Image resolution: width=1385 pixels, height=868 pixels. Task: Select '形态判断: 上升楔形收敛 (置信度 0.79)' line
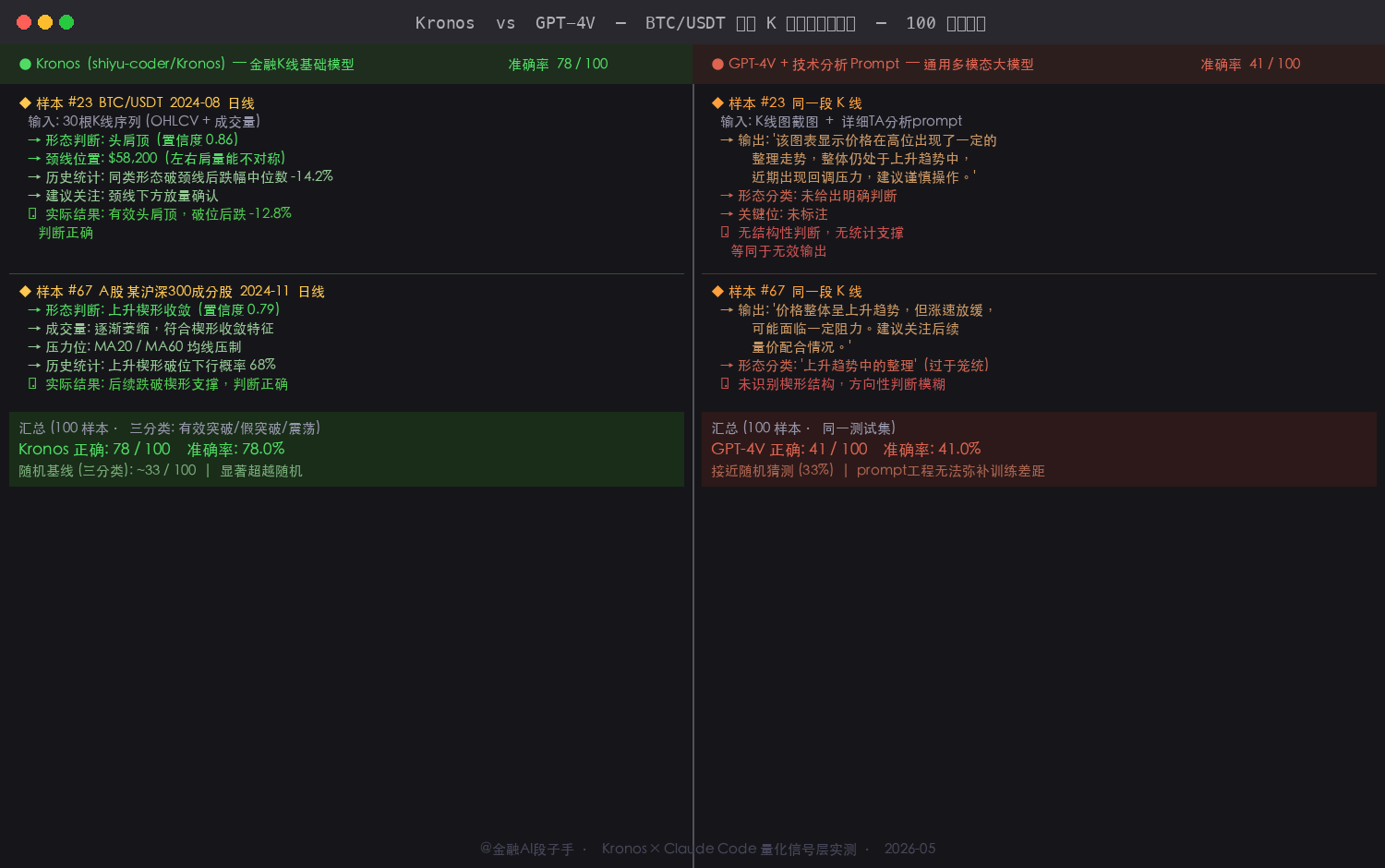[153, 309]
